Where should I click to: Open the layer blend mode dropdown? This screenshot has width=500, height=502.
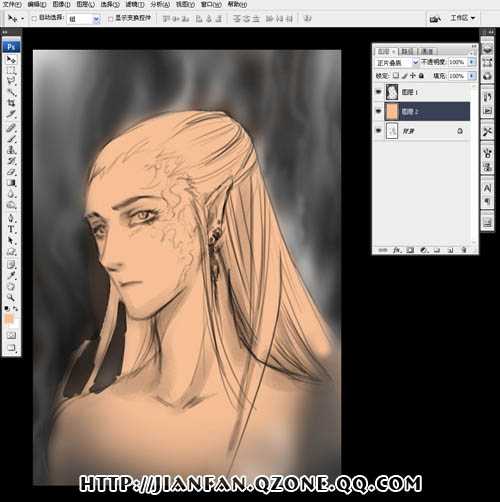click(397, 62)
